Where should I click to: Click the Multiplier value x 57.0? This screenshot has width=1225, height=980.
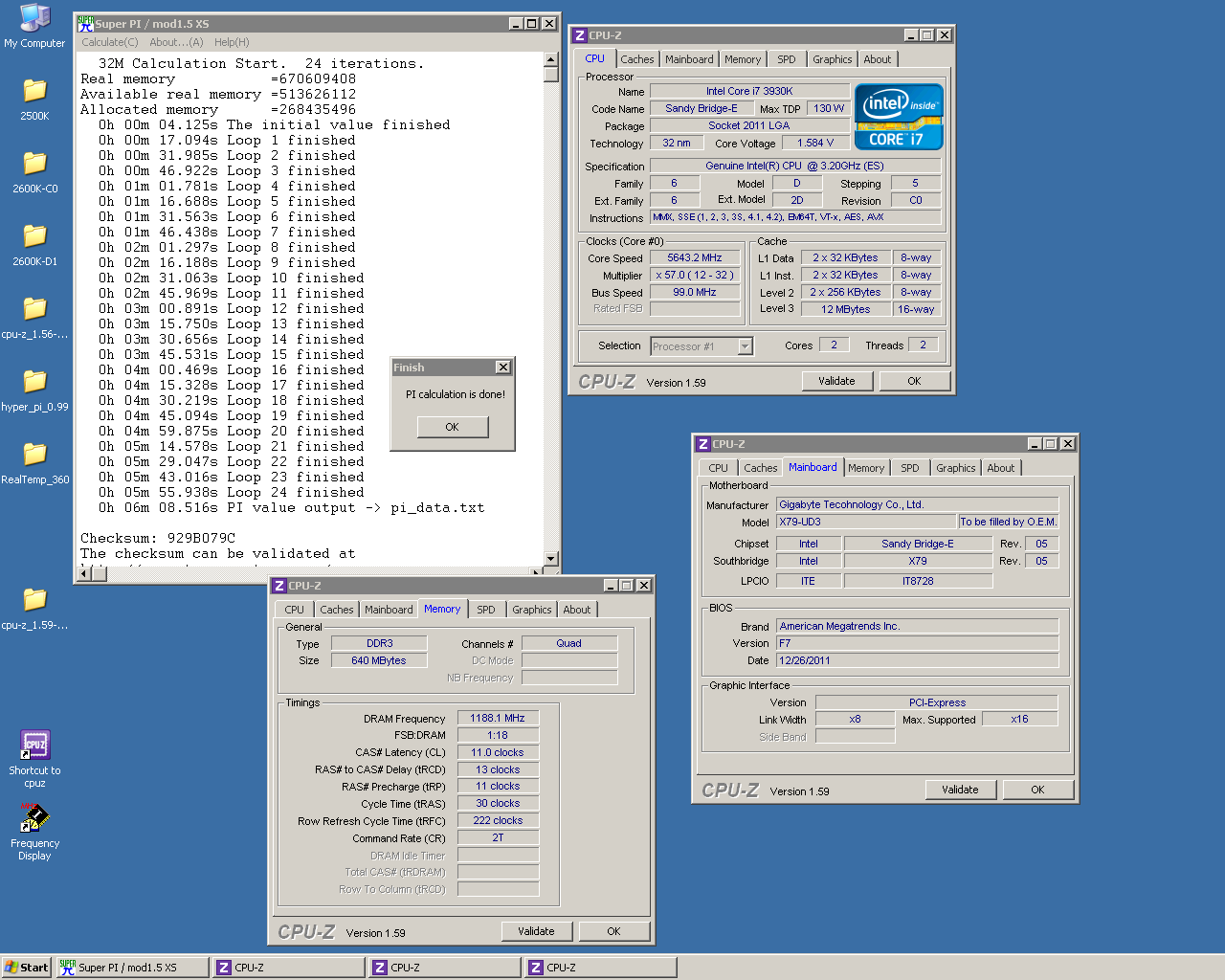tap(695, 275)
